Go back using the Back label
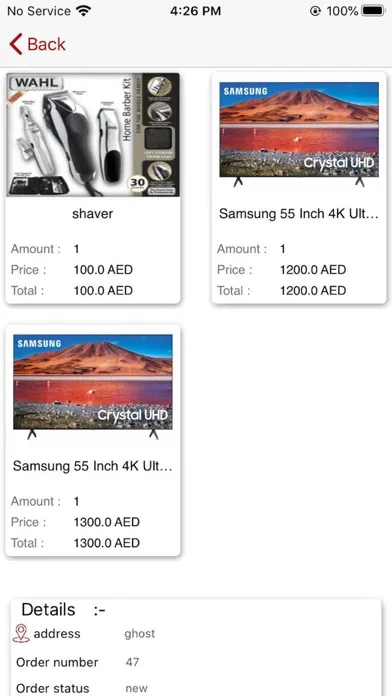This screenshot has width=392, height=696. (46, 44)
